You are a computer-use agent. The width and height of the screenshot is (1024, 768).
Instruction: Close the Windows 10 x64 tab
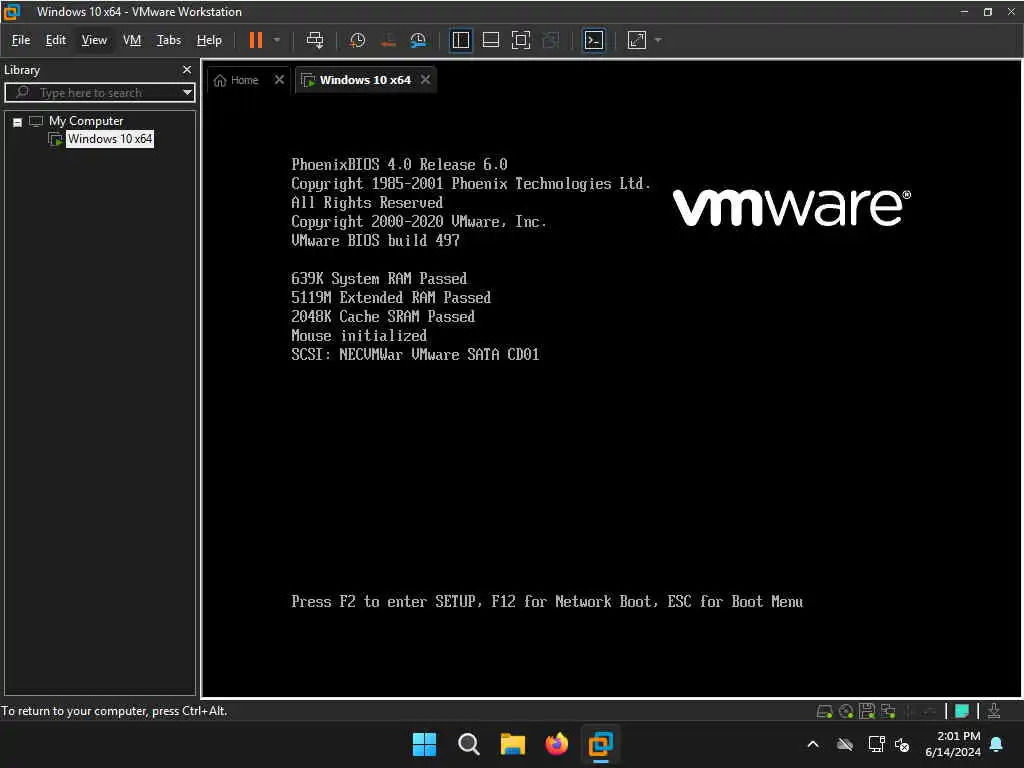pyautogui.click(x=426, y=80)
